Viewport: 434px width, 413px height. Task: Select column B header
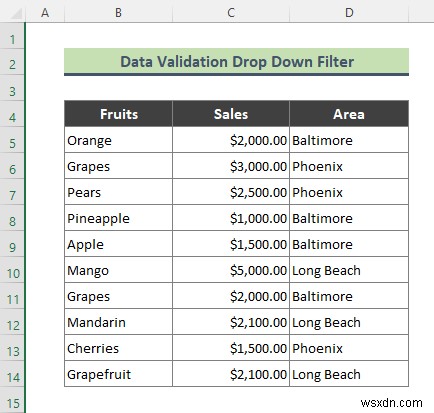click(118, 13)
